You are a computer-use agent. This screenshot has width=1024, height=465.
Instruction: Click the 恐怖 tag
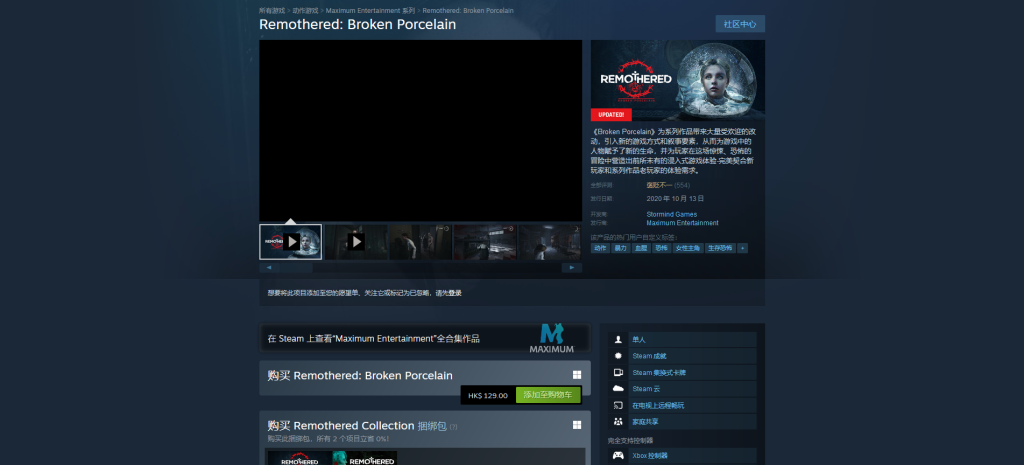[662, 248]
